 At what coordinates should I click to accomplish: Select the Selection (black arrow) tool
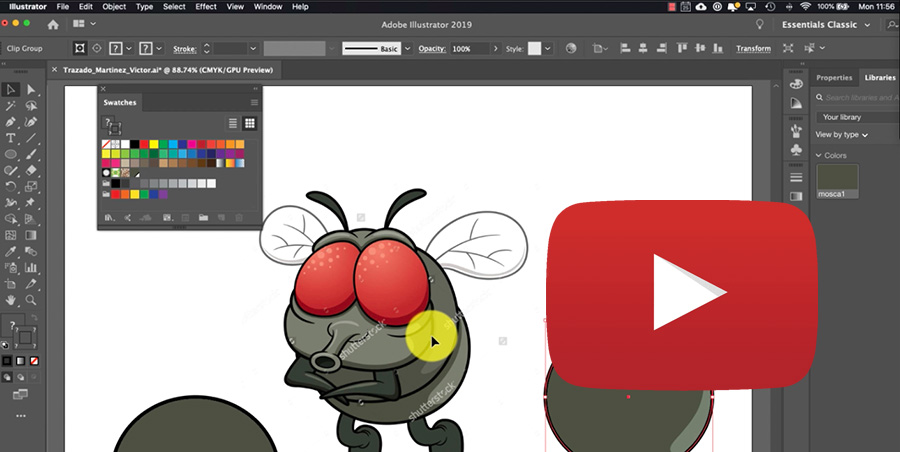tap(10, 90)
